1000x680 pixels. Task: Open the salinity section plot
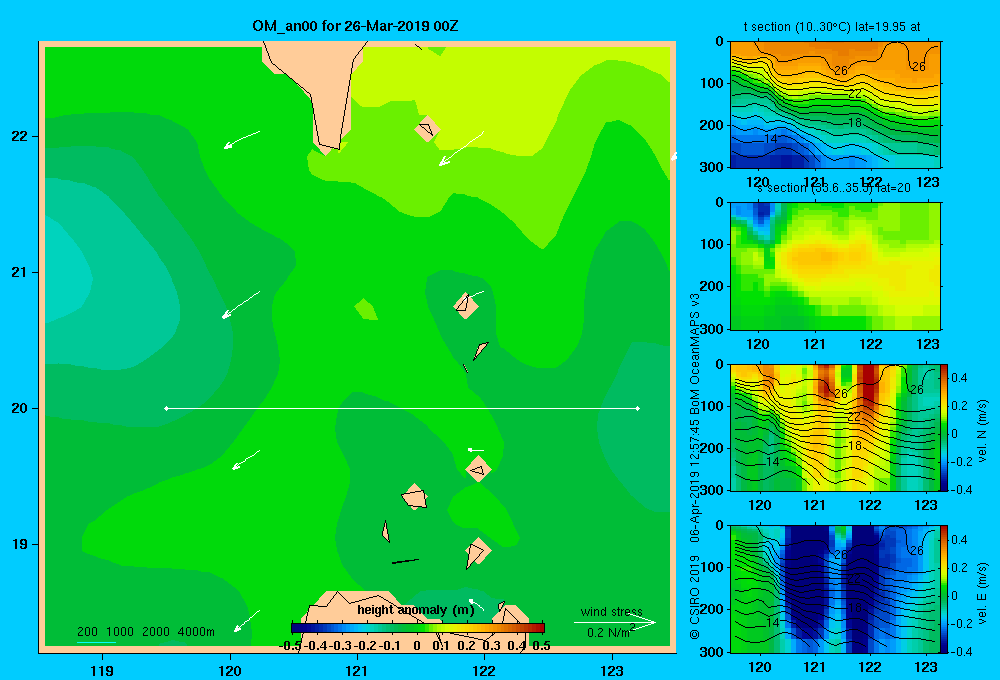pyautogui.click(x=835, y=266)
